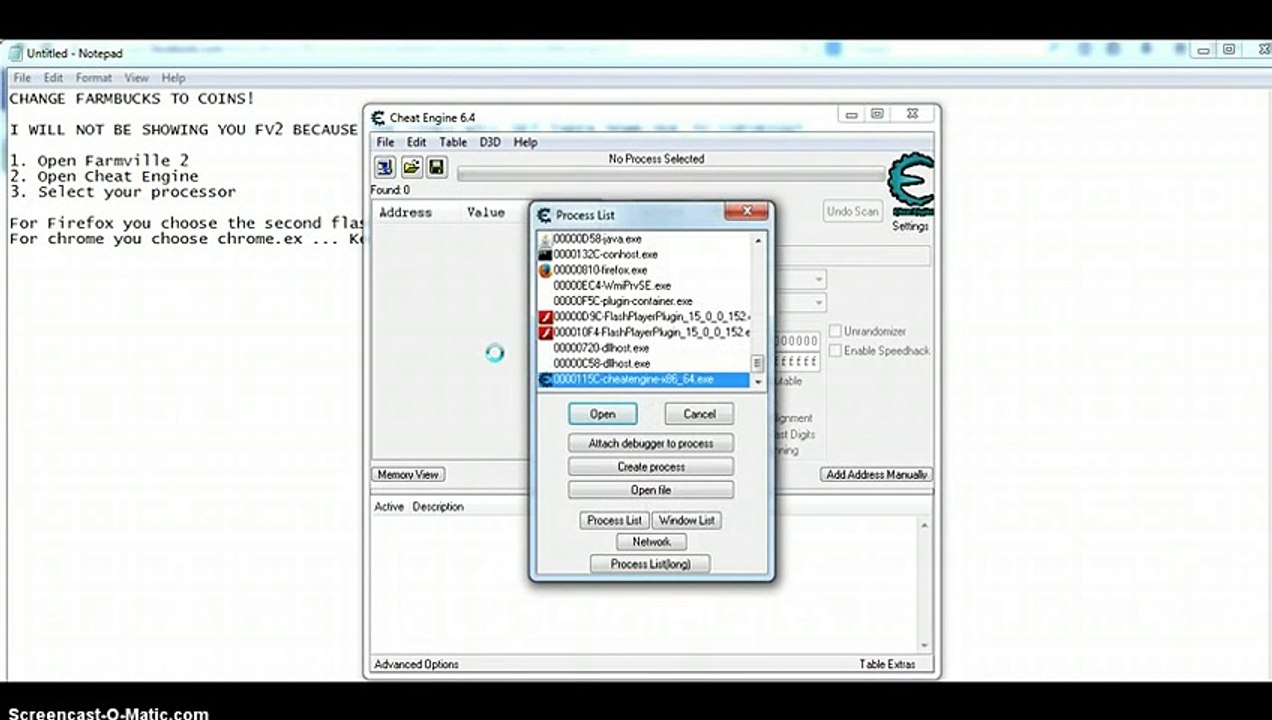Click the Address column header

[x=405, y=212]
